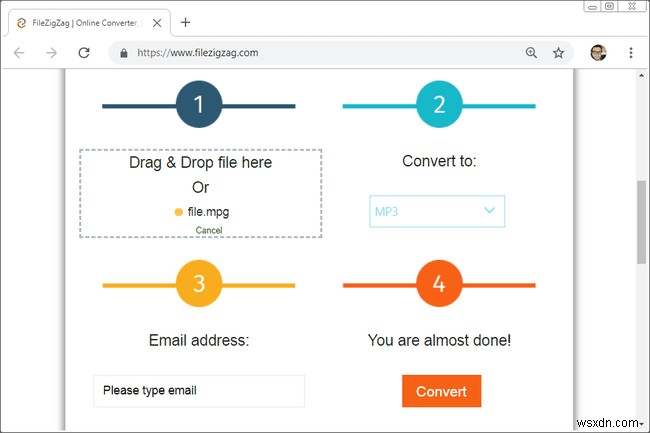Viewport: 650px width, 433px height.
Task: Click the FileZigZag favicon on the tab
Action: click(22, 23)
